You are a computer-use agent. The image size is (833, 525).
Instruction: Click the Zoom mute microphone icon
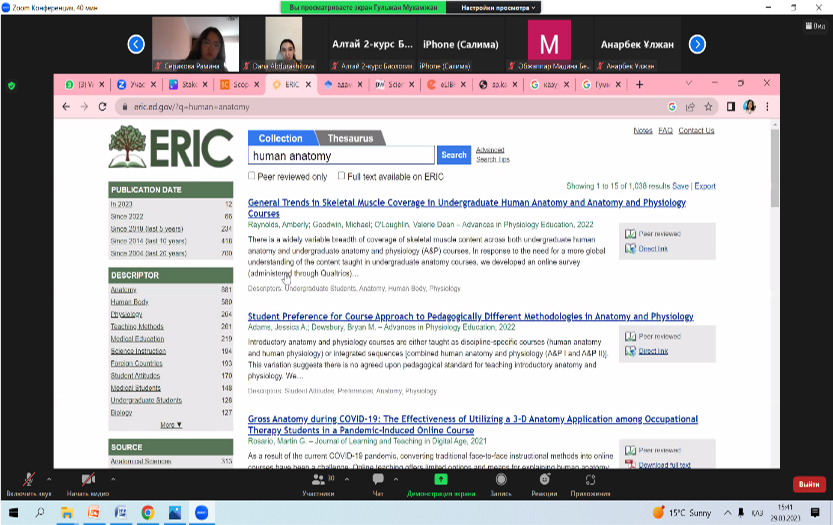click(27, 480)
